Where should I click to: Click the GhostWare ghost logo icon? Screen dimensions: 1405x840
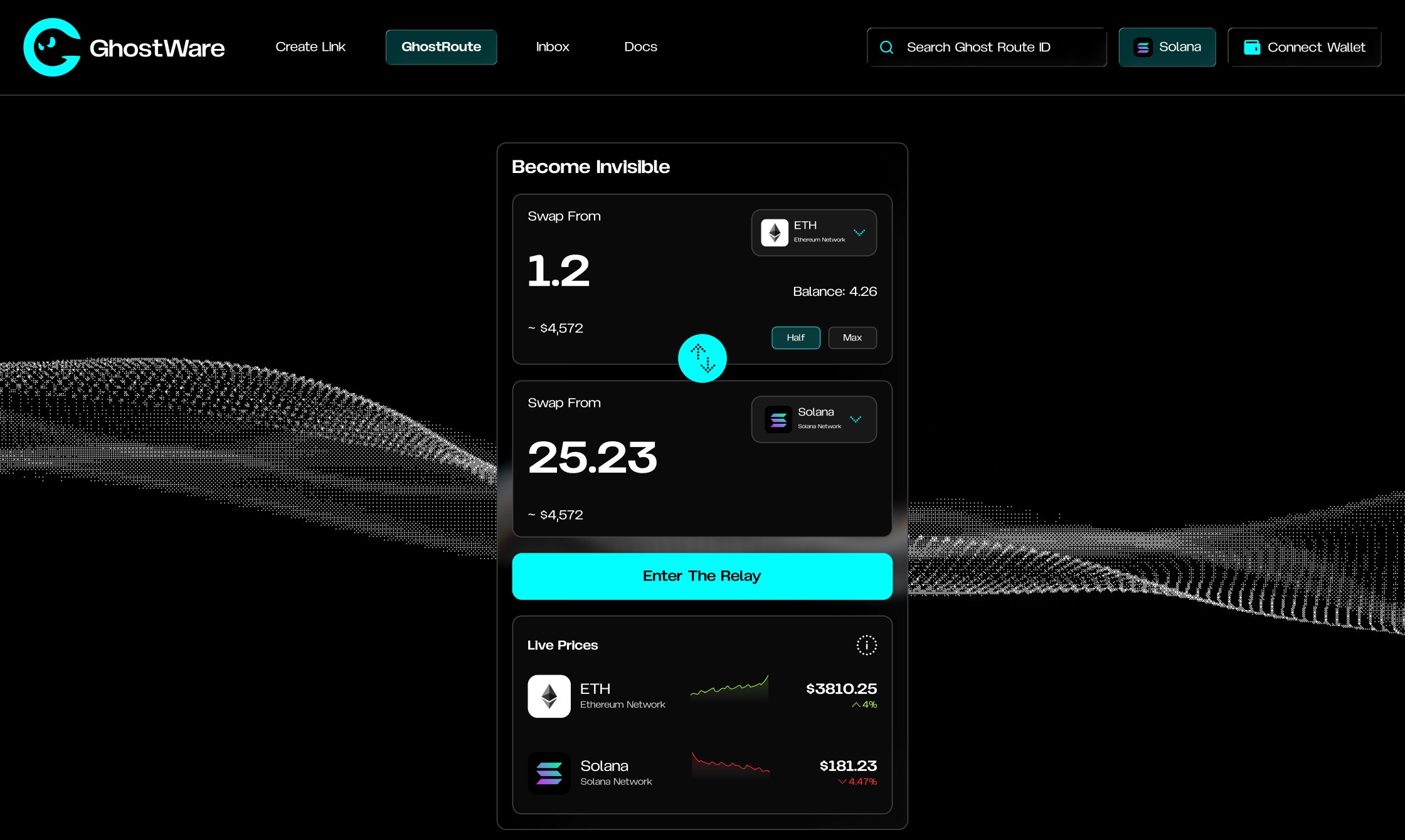[53, 46]
